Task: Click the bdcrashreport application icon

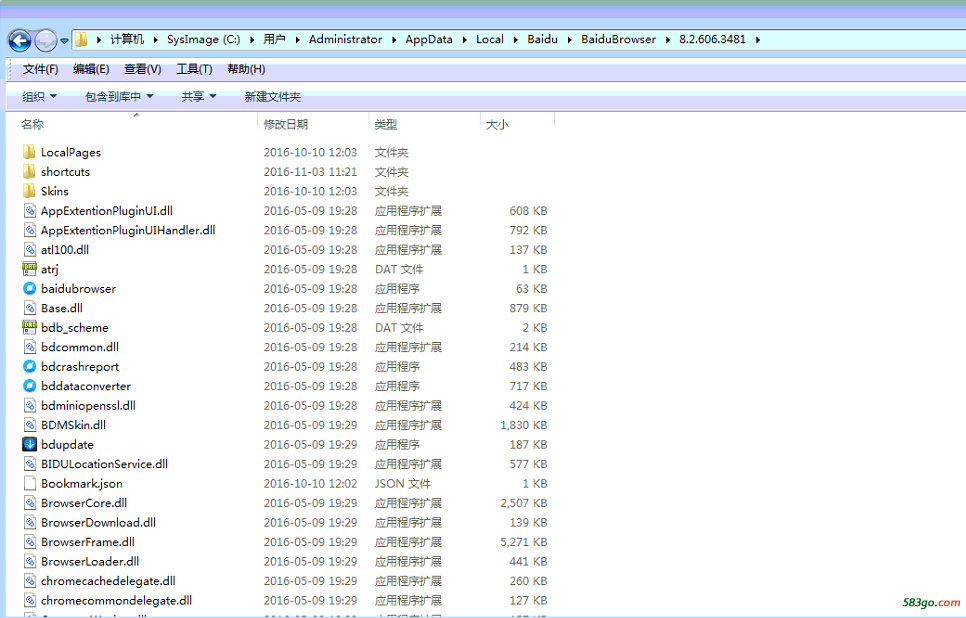Action: click(x=30, y=367)
